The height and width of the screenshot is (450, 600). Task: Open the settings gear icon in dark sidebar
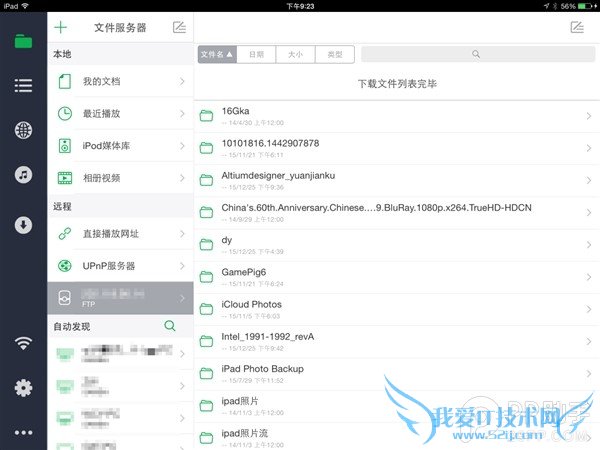pos(23,388)
